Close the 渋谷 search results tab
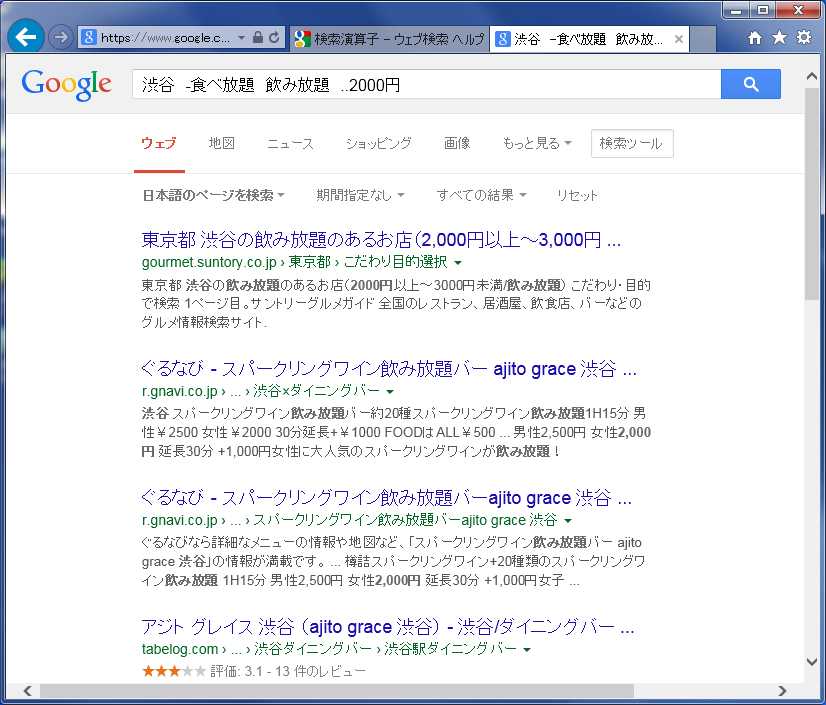826x705 pixels. click(x=679, y=39)
